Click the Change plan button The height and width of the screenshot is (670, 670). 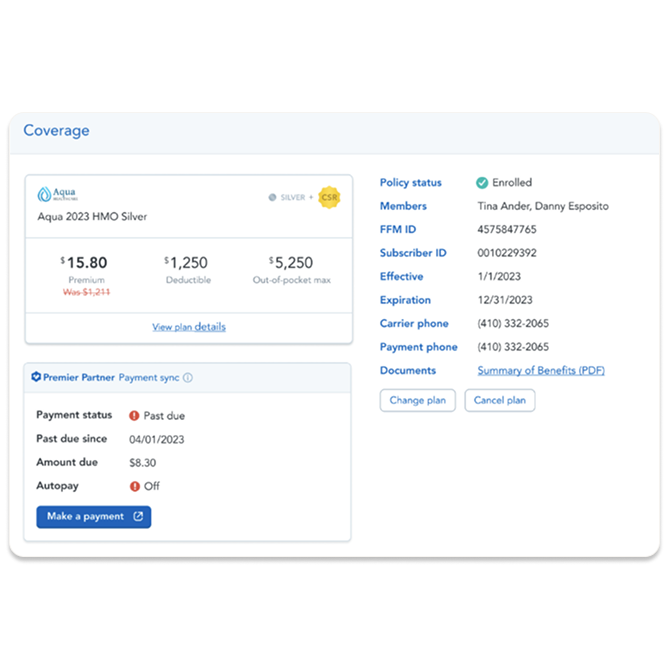coord(417,400)
